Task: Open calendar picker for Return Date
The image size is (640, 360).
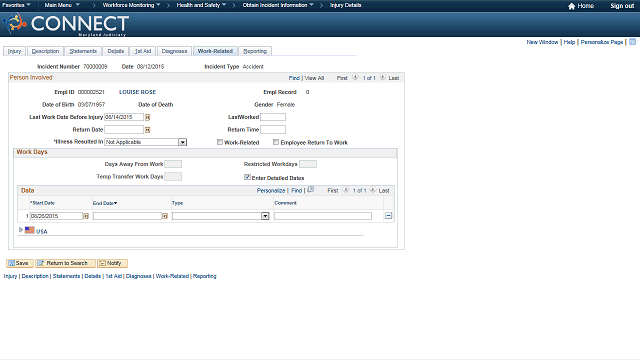Action: pos(147,130)
